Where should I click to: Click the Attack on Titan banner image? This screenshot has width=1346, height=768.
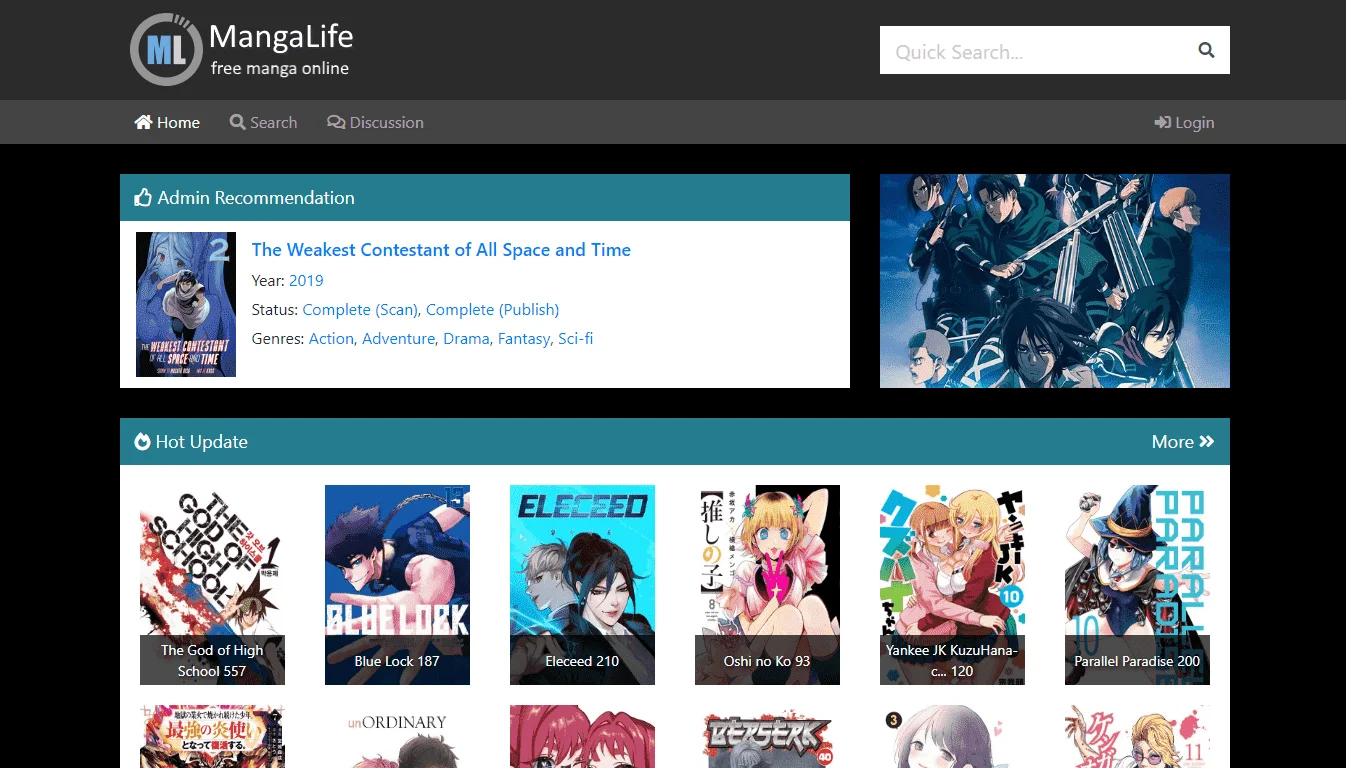click(x=1055, y=281)
